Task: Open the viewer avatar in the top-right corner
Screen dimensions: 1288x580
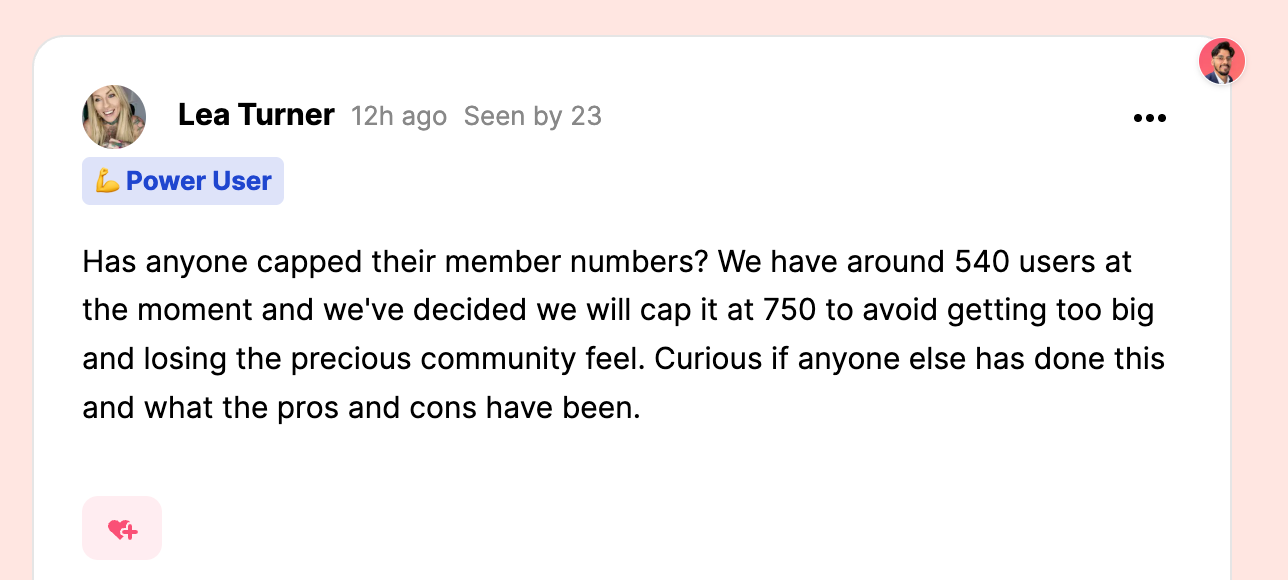Action: pyautogui.click(x=1222, y=61)
